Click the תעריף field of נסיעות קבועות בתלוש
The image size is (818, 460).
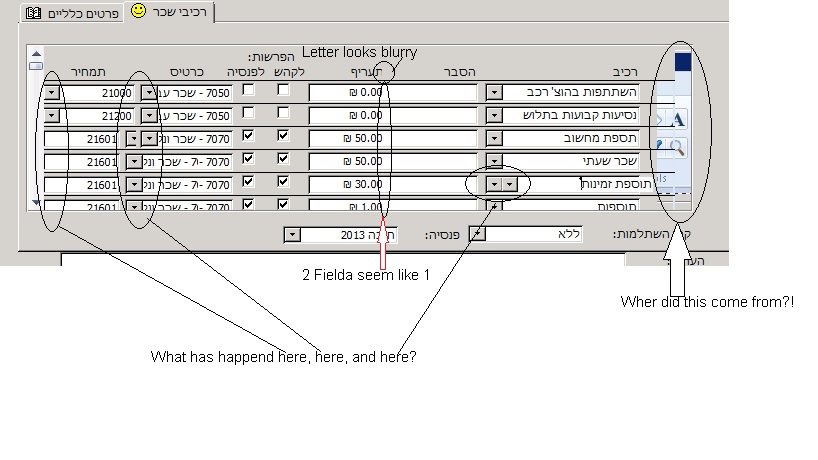(x=347, y=116)
